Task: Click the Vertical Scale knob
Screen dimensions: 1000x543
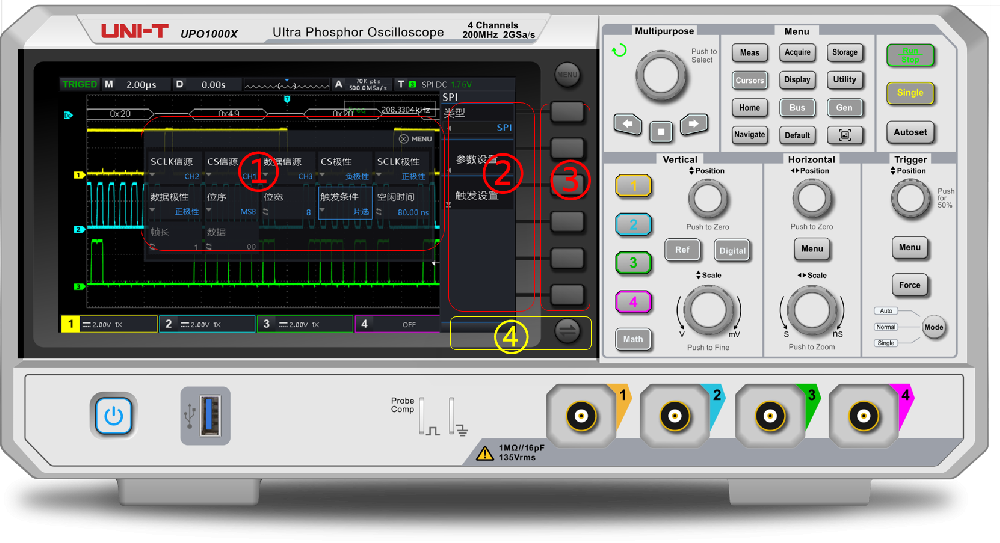Action: (708, 308)
